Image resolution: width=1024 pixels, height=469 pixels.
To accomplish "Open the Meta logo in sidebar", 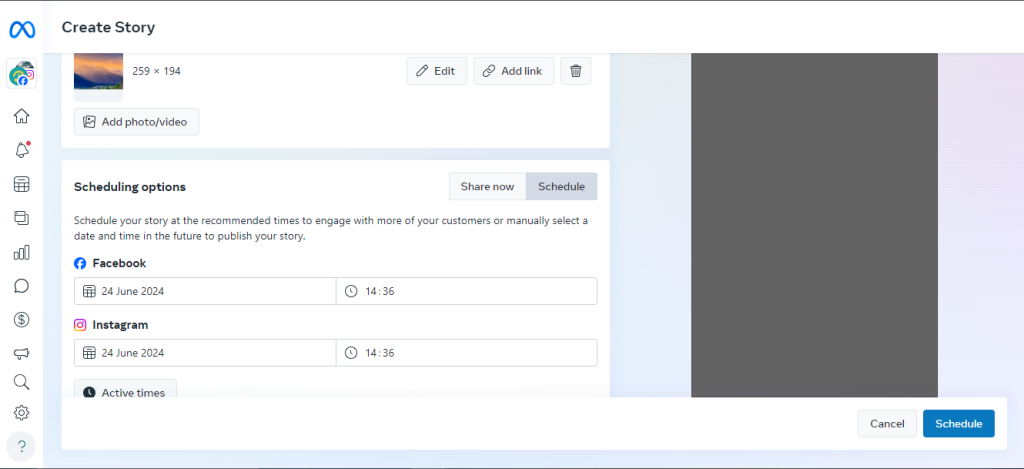I will (22, 29).
